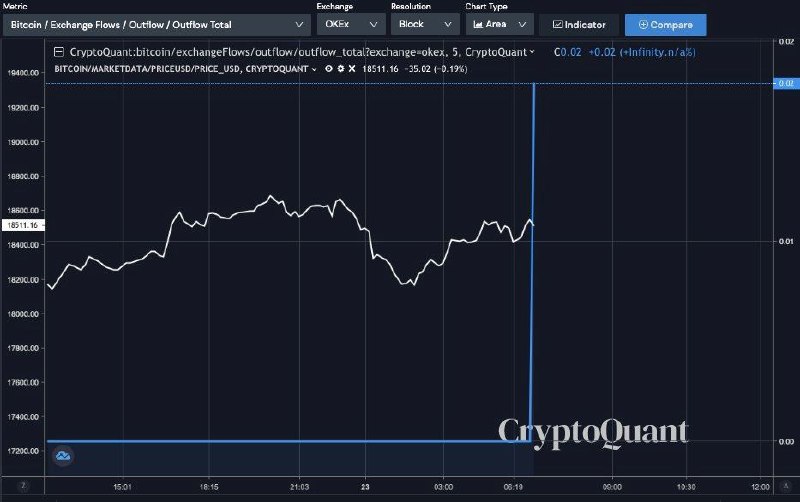Click the 12:00 time axis label
The image size is (800, 502).
(x=760, y=487)
